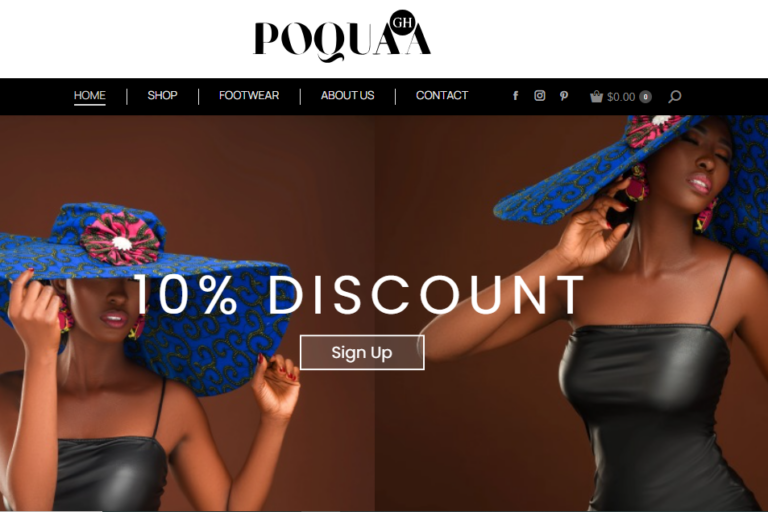Navigate to the FOOTWEAR menu item
The image size is (768, 512).
(249, 96)
